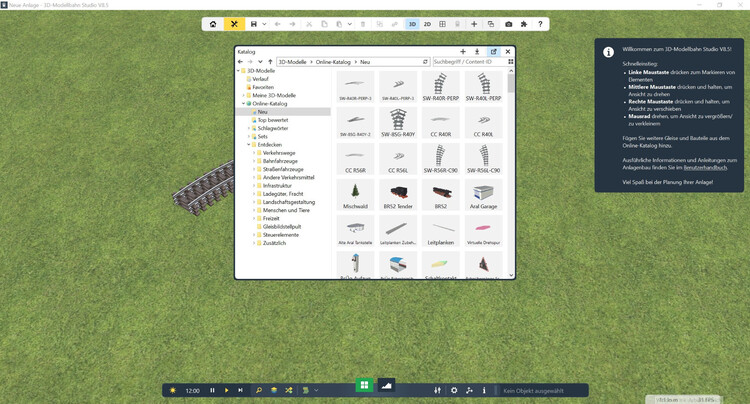Take a screenshot with the camera icon
The width and height of the screenshot is (750, 404).
[508, 23]
